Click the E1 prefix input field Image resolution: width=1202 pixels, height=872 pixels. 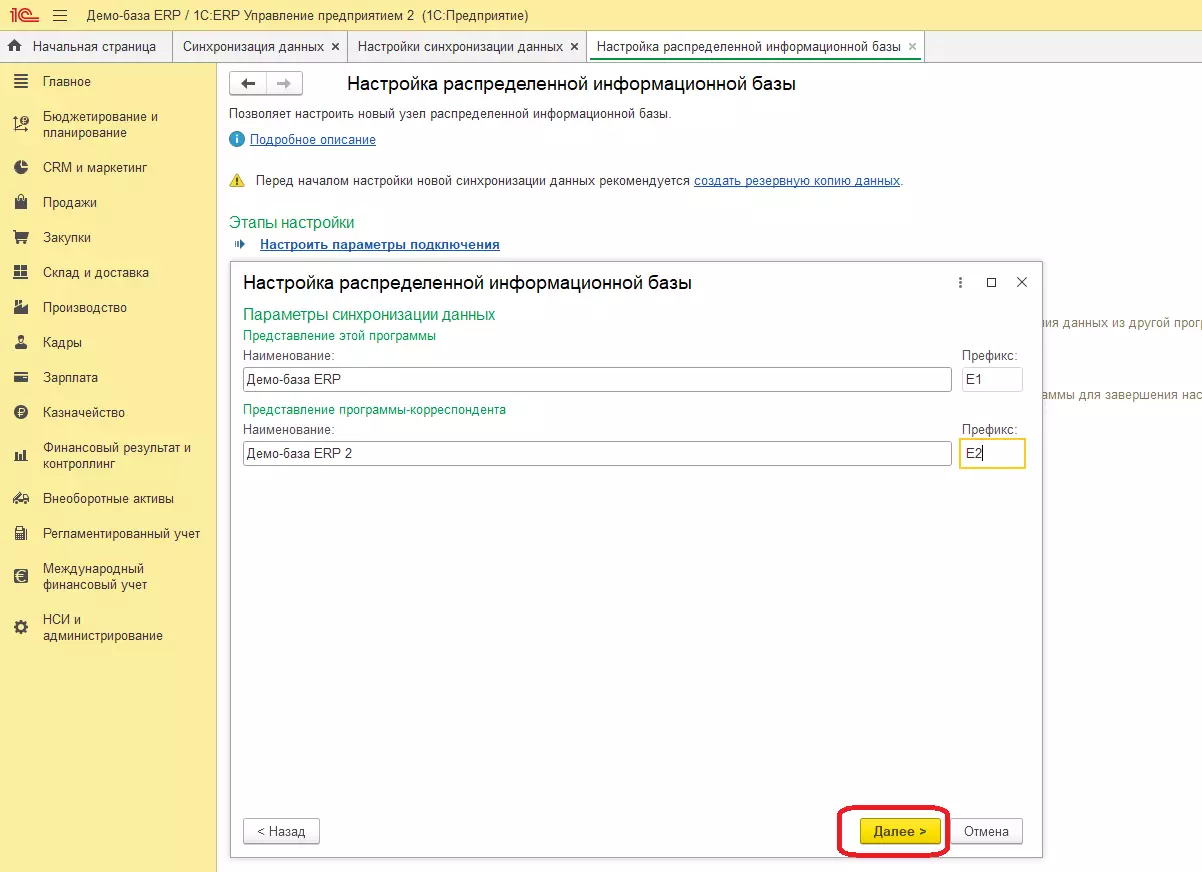click(991, 379)
